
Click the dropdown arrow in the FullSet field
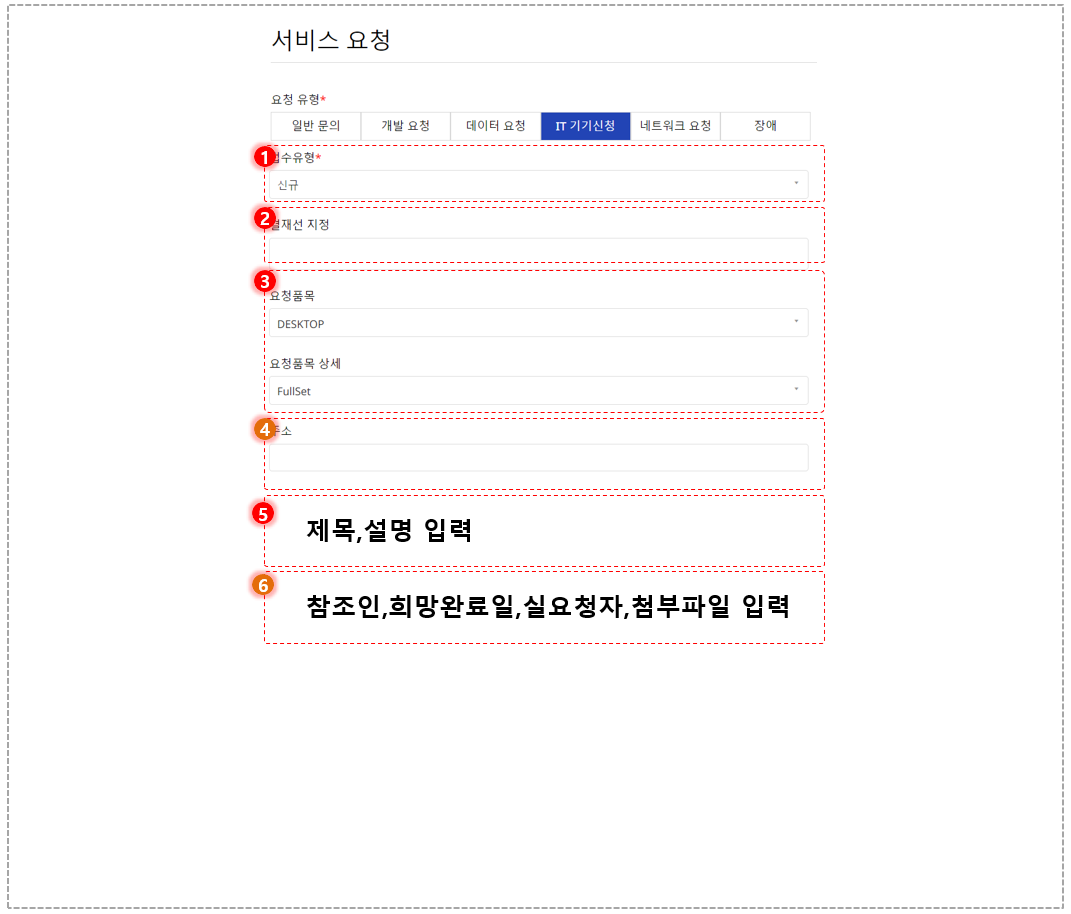796,389
